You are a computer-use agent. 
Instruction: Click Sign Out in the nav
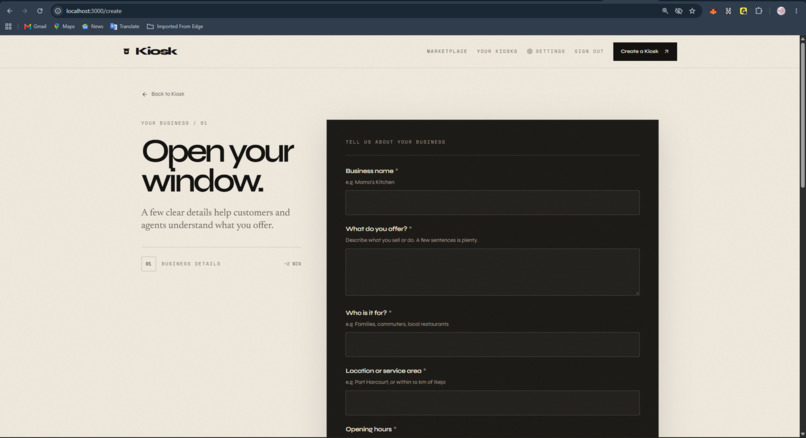pyautogui.click(x=589, y=51)
